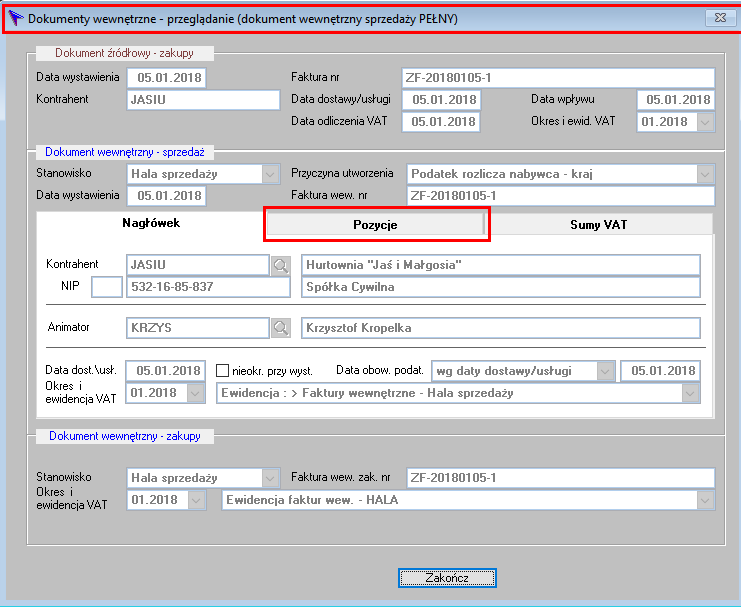Toggle the nieokr. przy wyst. checkbox
This screenshot has height=607, width=741.
point(222,371)
